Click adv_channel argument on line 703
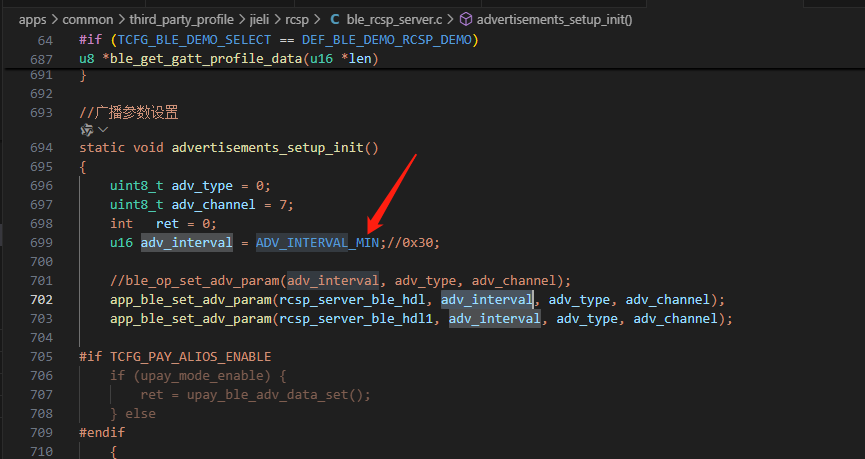The width and height of the screenshot is (865, 459). pyautogui.click(x=675, y=319)
